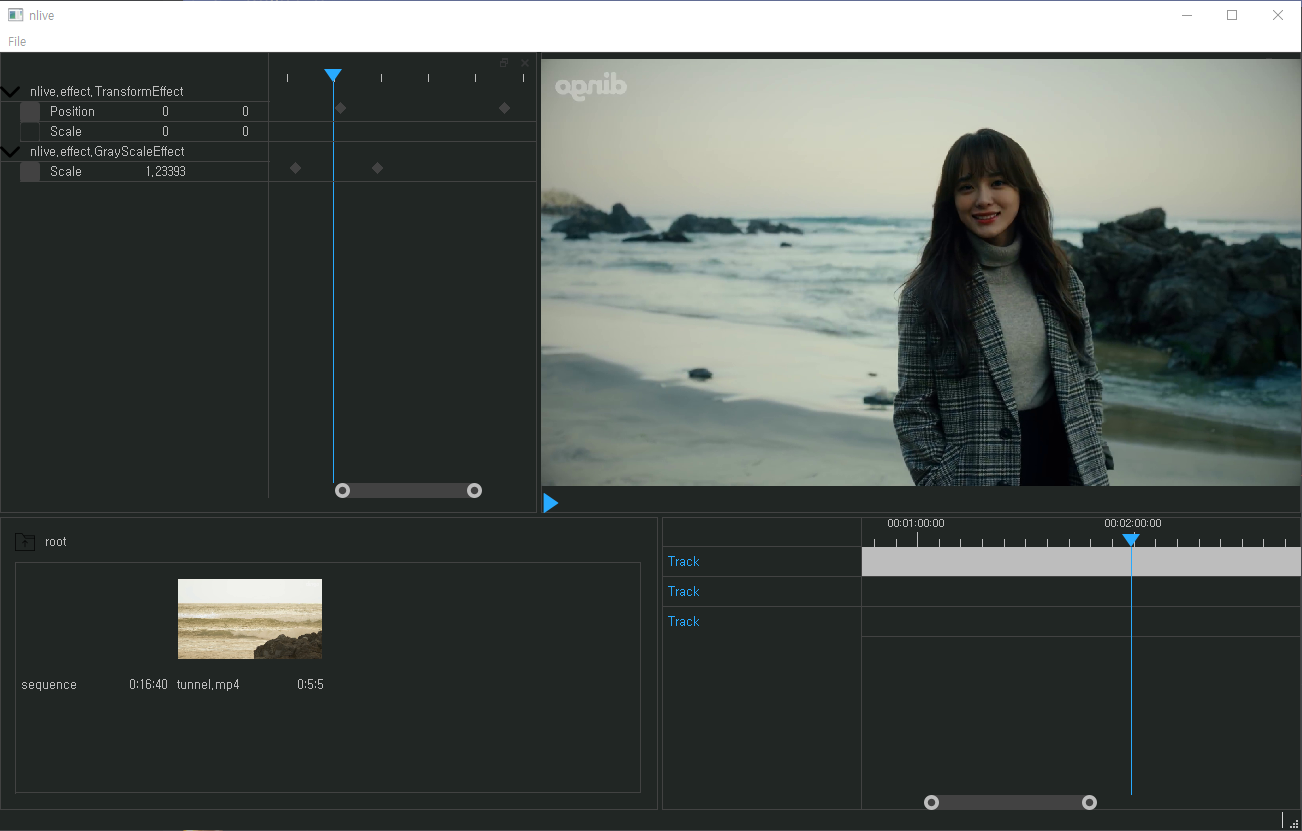Click the GrayScale Scale value 1.23393
This screenshot has width=1302, height=831.
point(166,171)
